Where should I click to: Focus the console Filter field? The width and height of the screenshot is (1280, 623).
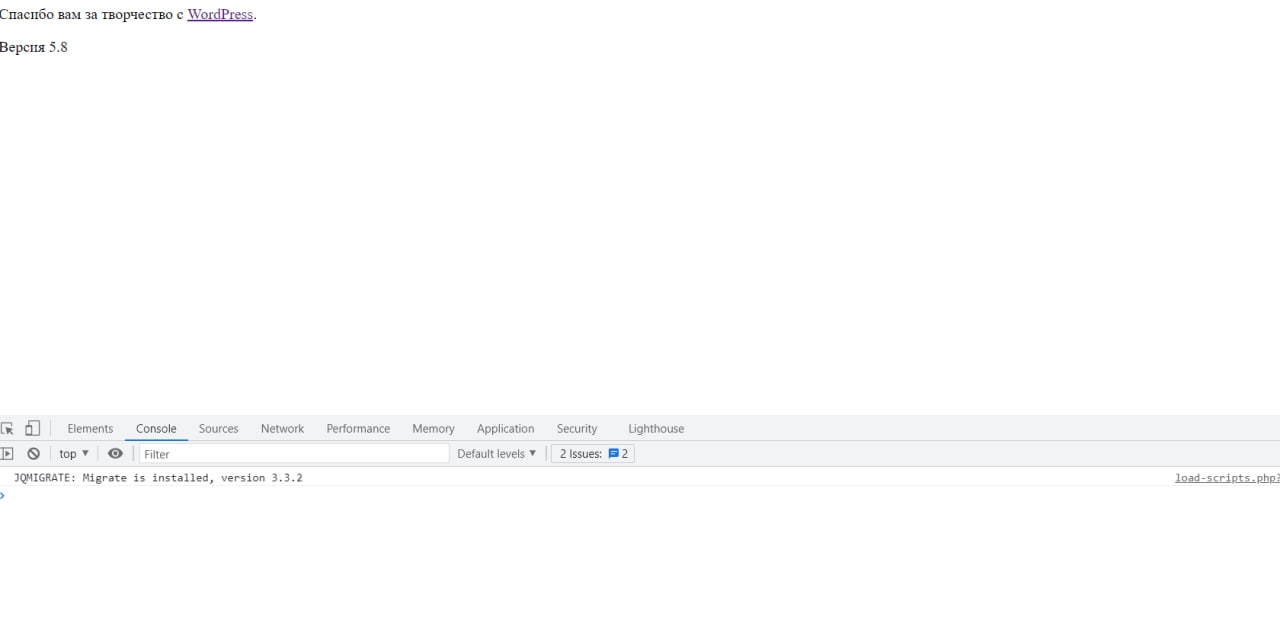[x=294, y=454]
